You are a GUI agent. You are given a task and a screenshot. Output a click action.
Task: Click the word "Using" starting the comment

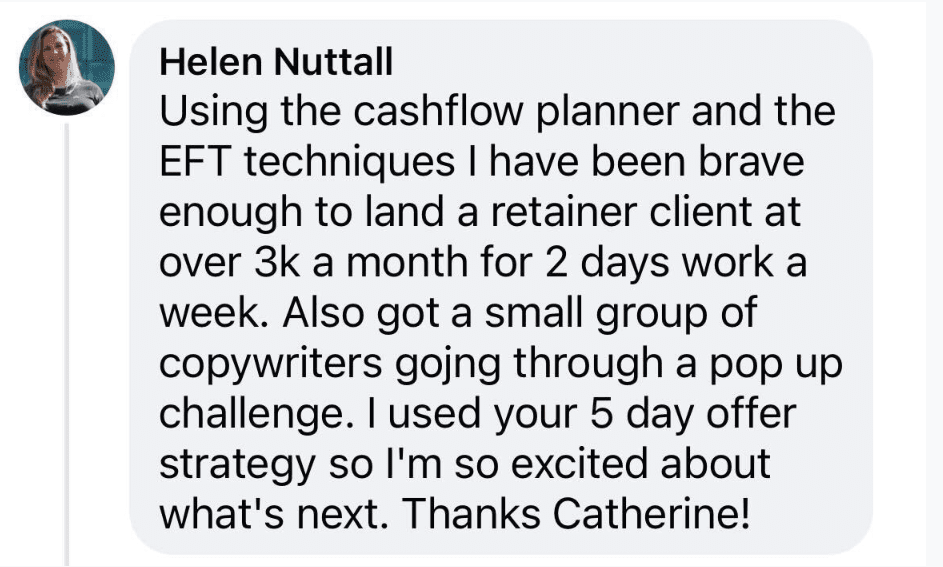[214, 112]
